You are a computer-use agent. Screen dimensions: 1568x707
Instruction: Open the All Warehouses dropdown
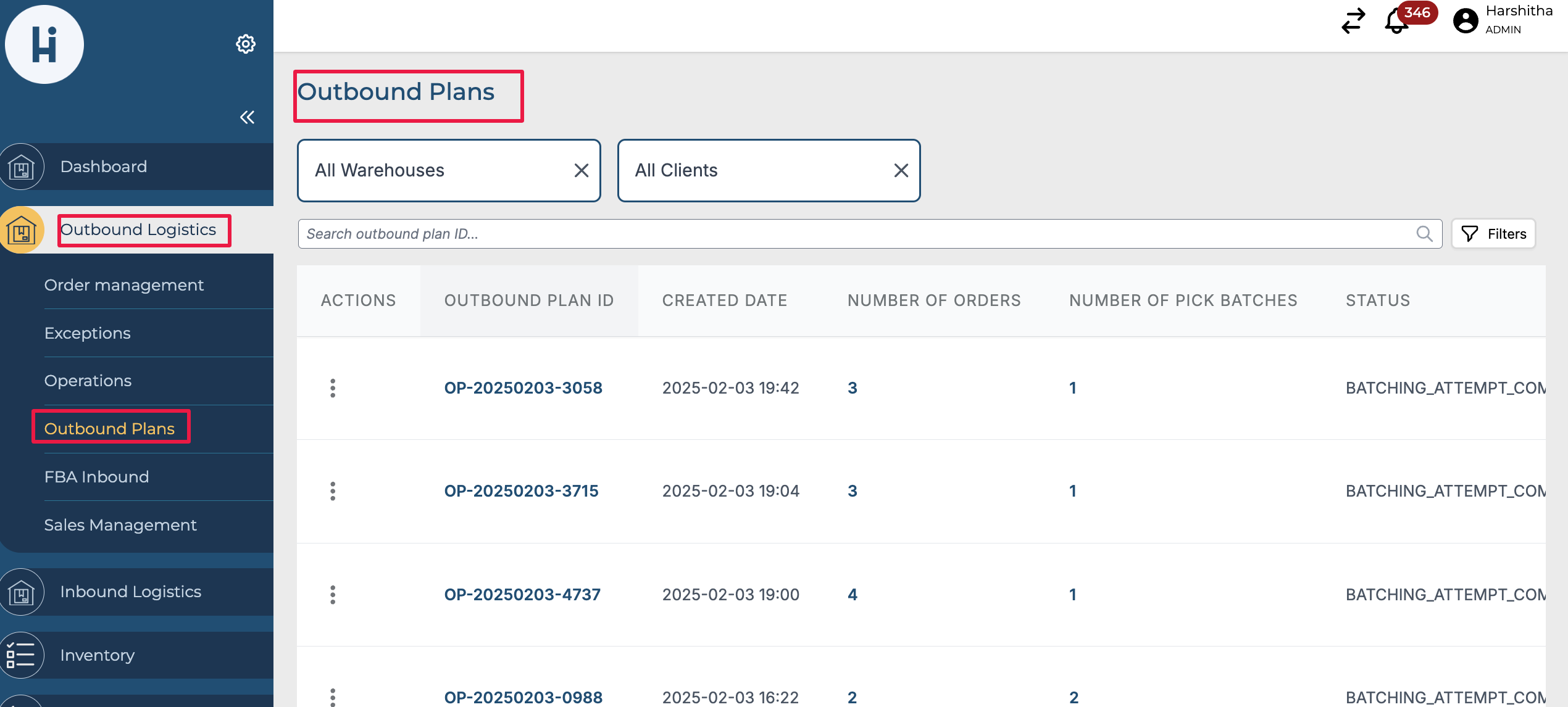tap(432, 170)
